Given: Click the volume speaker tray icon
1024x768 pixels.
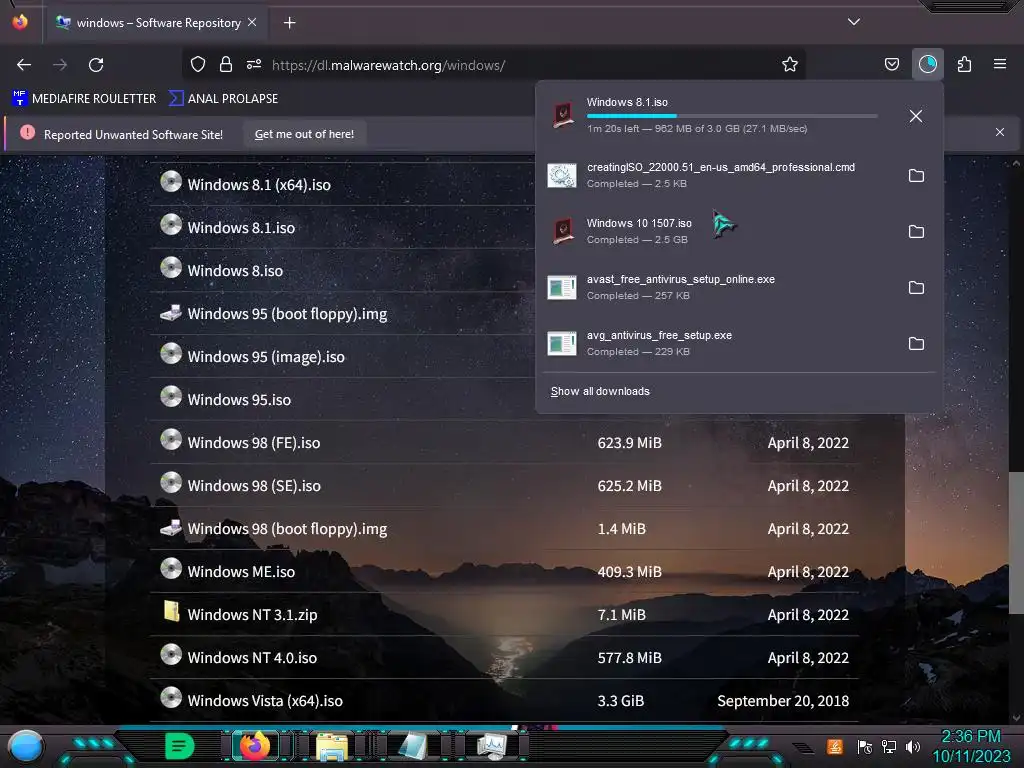Looking at the screenshot, I should click(x=913, y=746).
